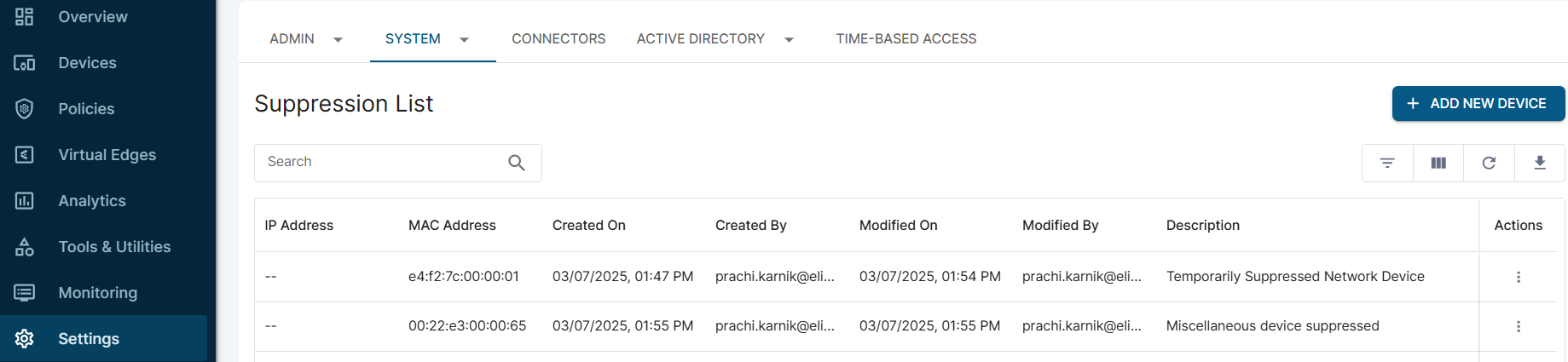
Task: Open actions menu for 00:22:e3:00:00:65 row
Action: [x=1519, y=326]
